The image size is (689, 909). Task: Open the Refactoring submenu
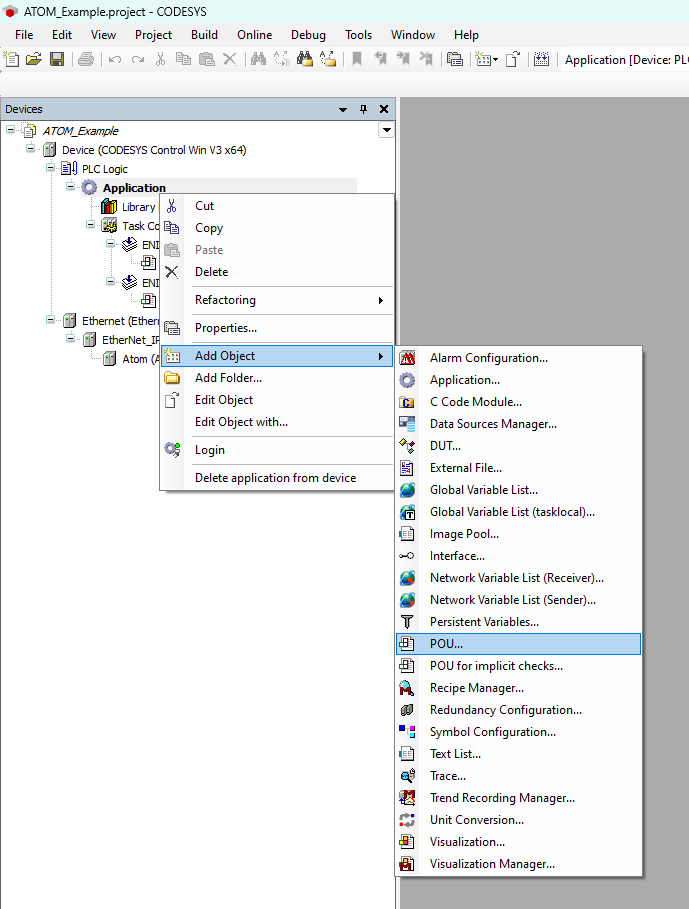(x=277, y=300)
